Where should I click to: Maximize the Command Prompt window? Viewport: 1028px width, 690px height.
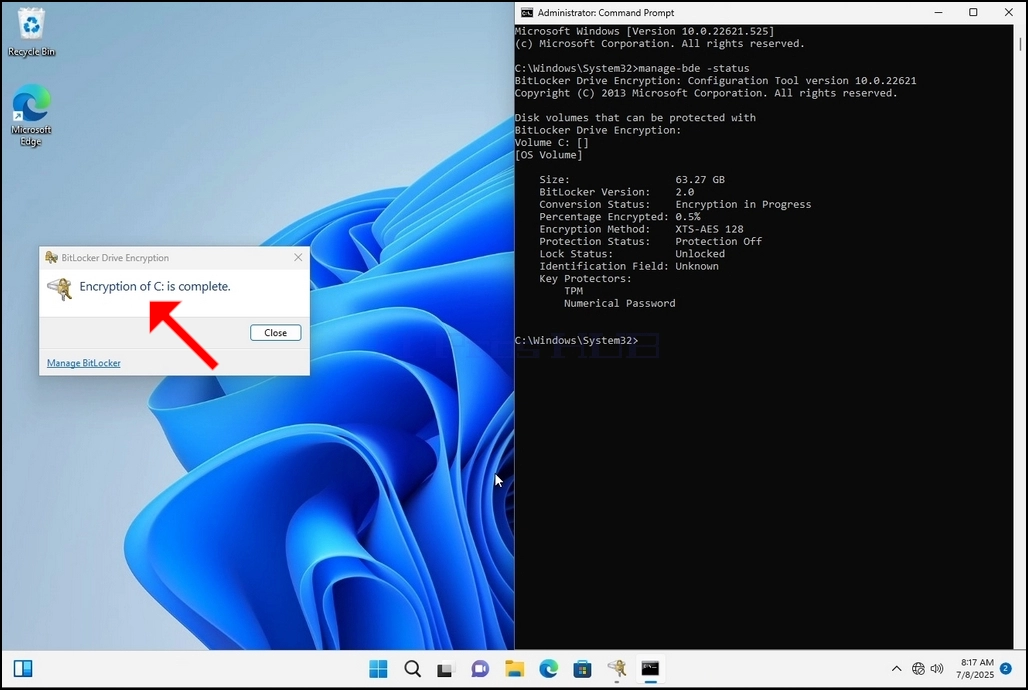(x=974, y=12)
